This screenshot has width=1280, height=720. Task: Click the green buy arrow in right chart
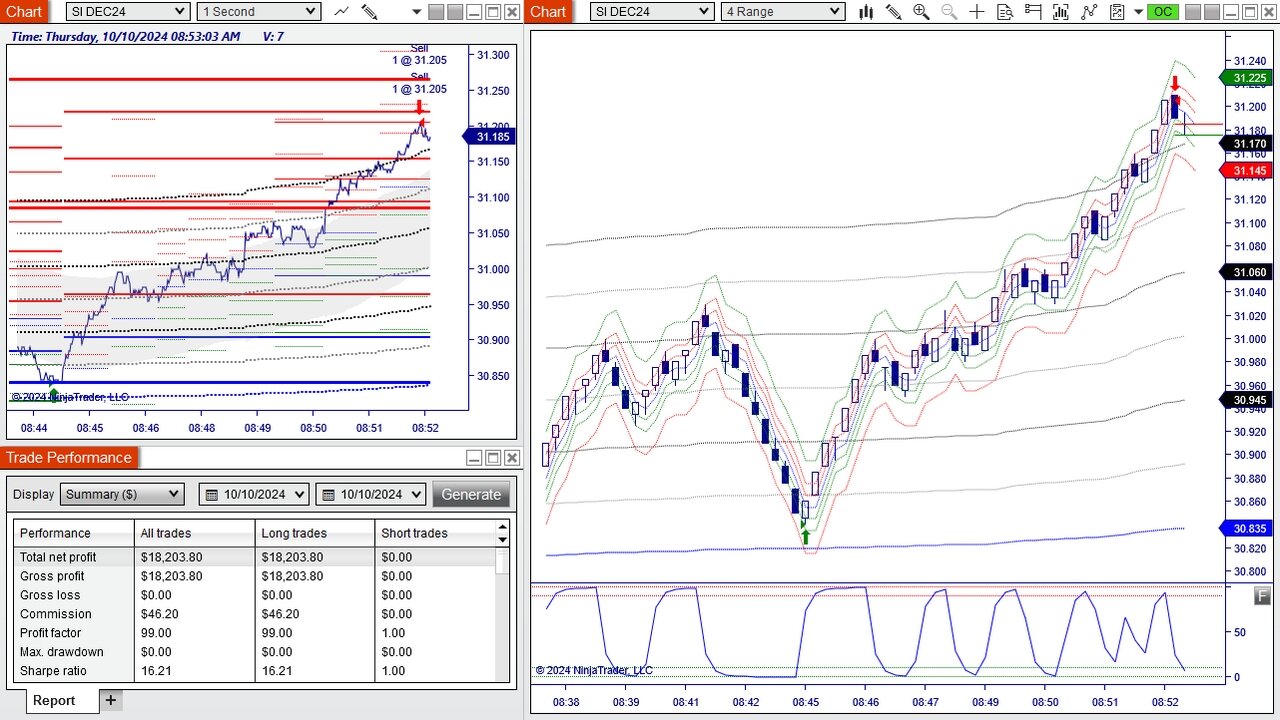tap(805, 536)
